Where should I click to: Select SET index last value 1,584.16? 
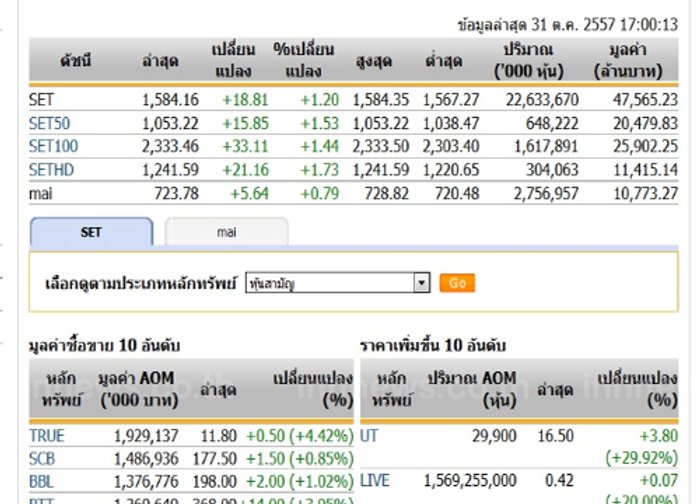point(170,100)
